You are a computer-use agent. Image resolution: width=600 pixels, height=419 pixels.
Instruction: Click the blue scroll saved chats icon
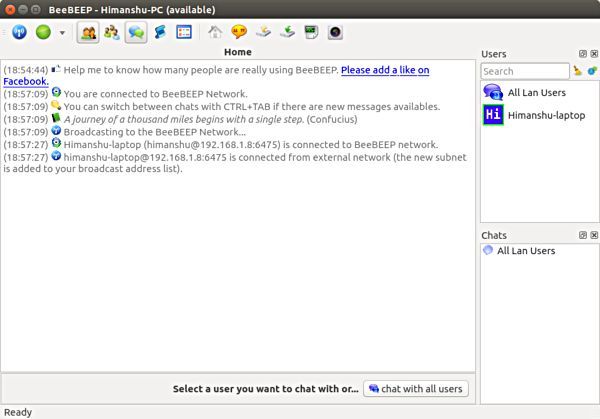(x=160, y=32)
